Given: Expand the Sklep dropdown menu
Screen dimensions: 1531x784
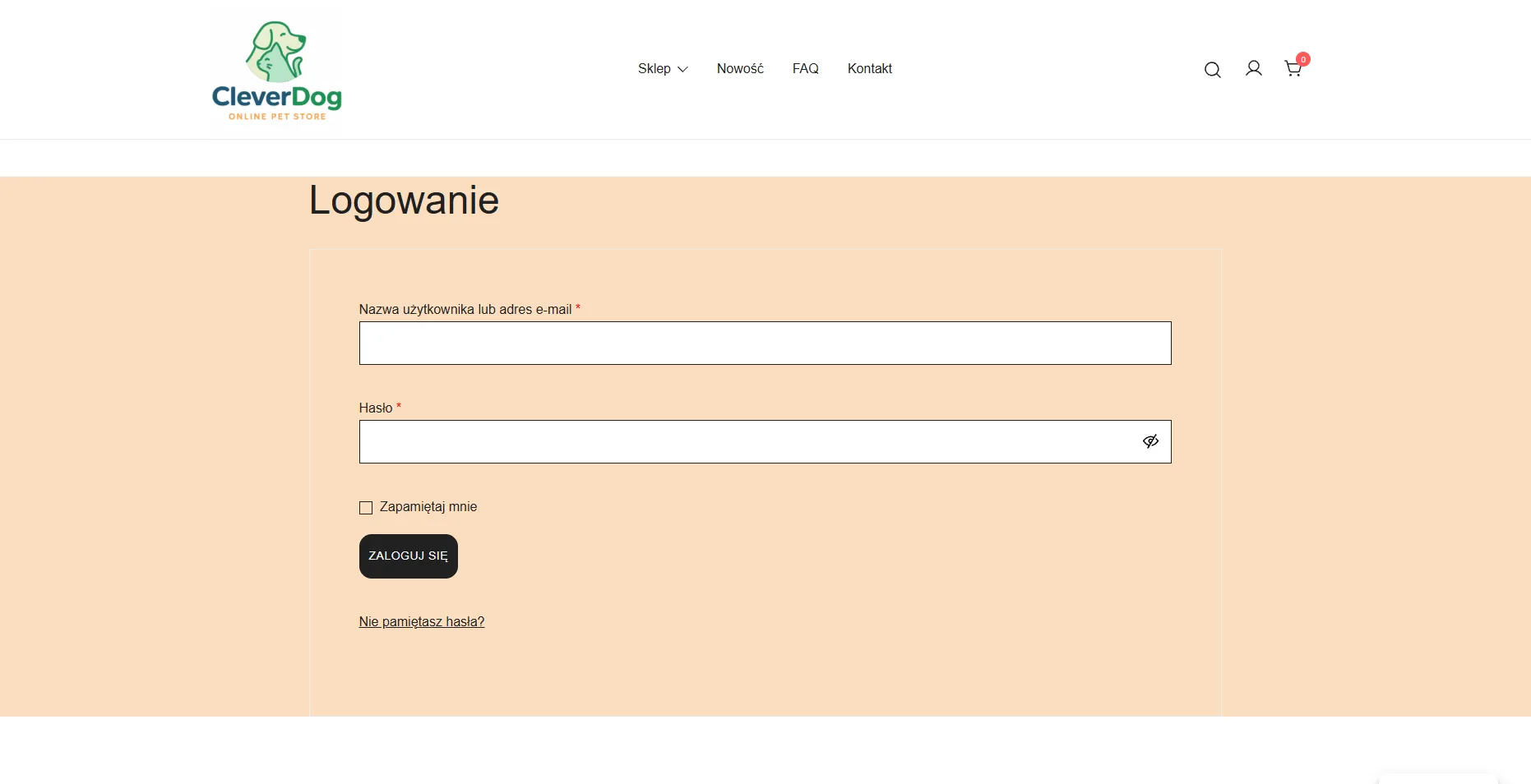Looking at the screenshot, I should point(663,69).
